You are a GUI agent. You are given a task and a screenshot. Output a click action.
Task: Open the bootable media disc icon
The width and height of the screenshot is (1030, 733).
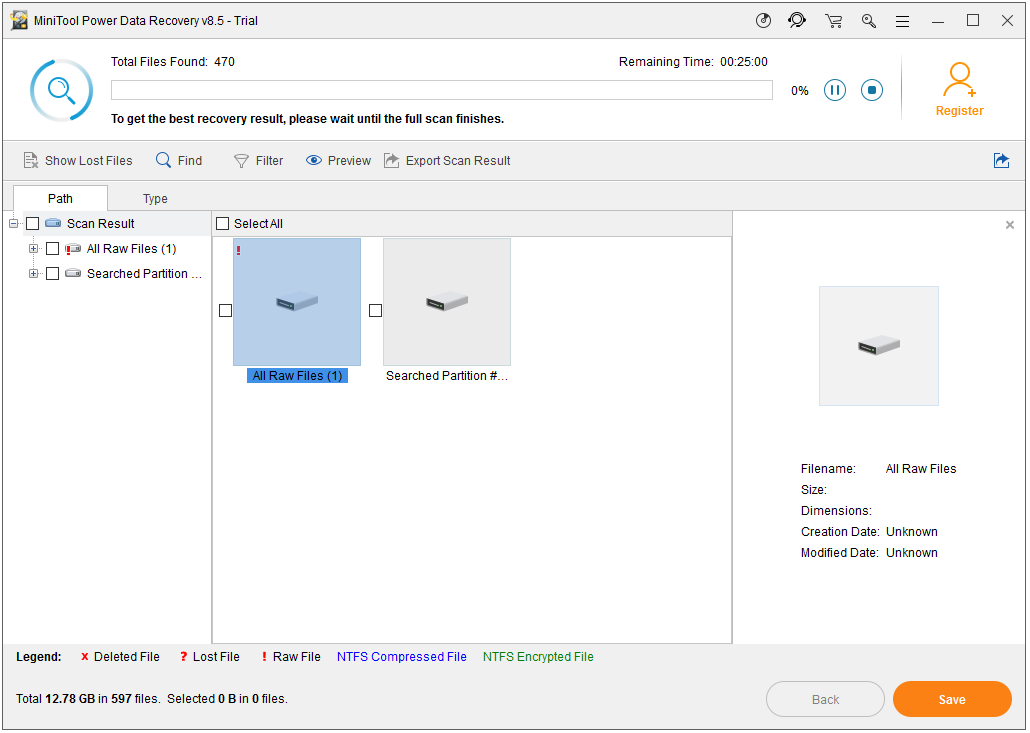pos(763,21)
